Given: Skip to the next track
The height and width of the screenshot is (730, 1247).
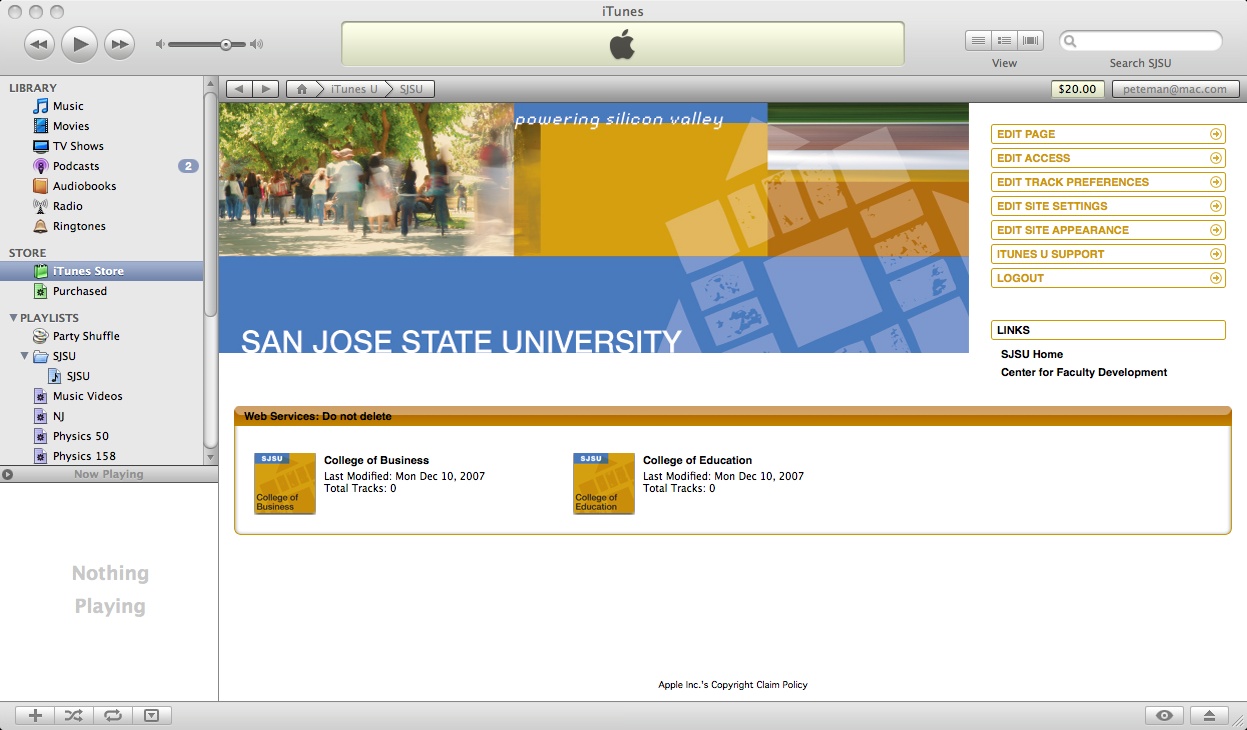Looking at the screenshot, I should coord(120,44).
